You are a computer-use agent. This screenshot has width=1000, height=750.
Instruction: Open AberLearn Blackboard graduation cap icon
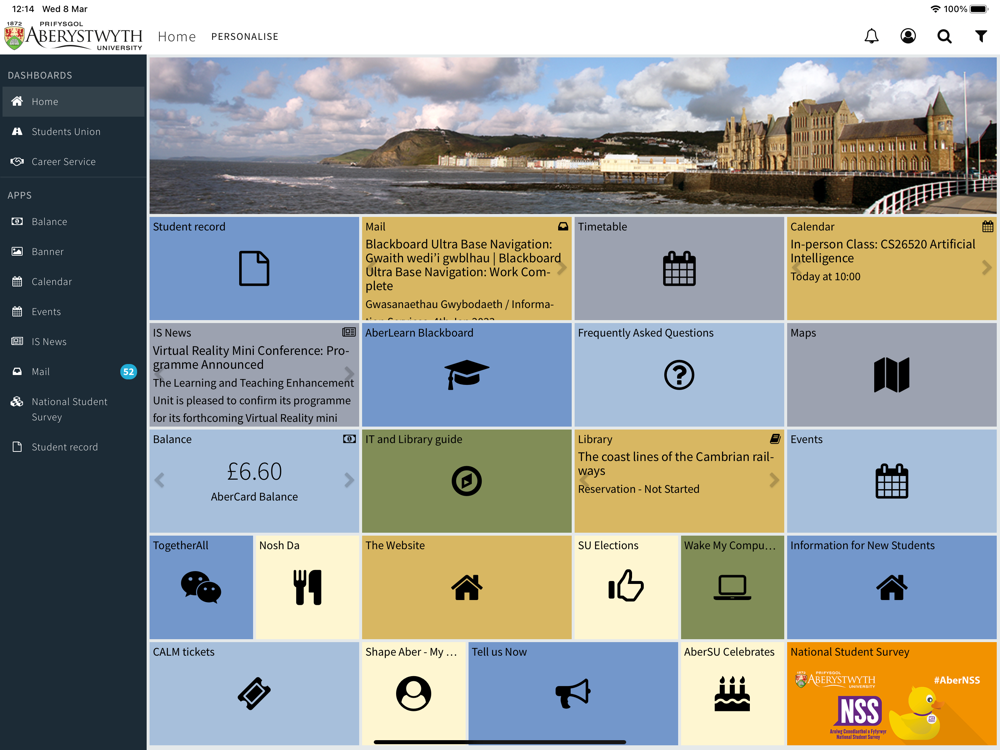(466, 374)
